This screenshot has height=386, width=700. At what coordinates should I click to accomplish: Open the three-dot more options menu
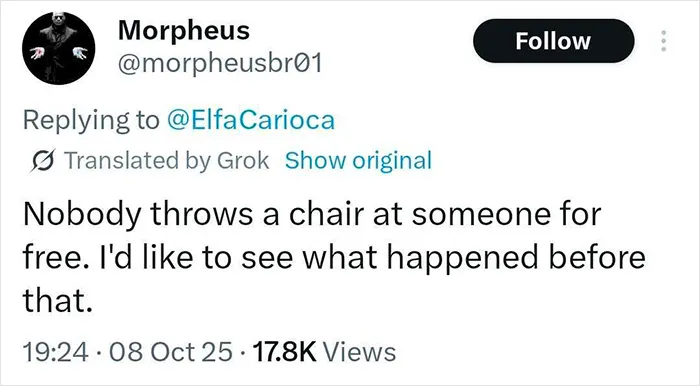663,41
